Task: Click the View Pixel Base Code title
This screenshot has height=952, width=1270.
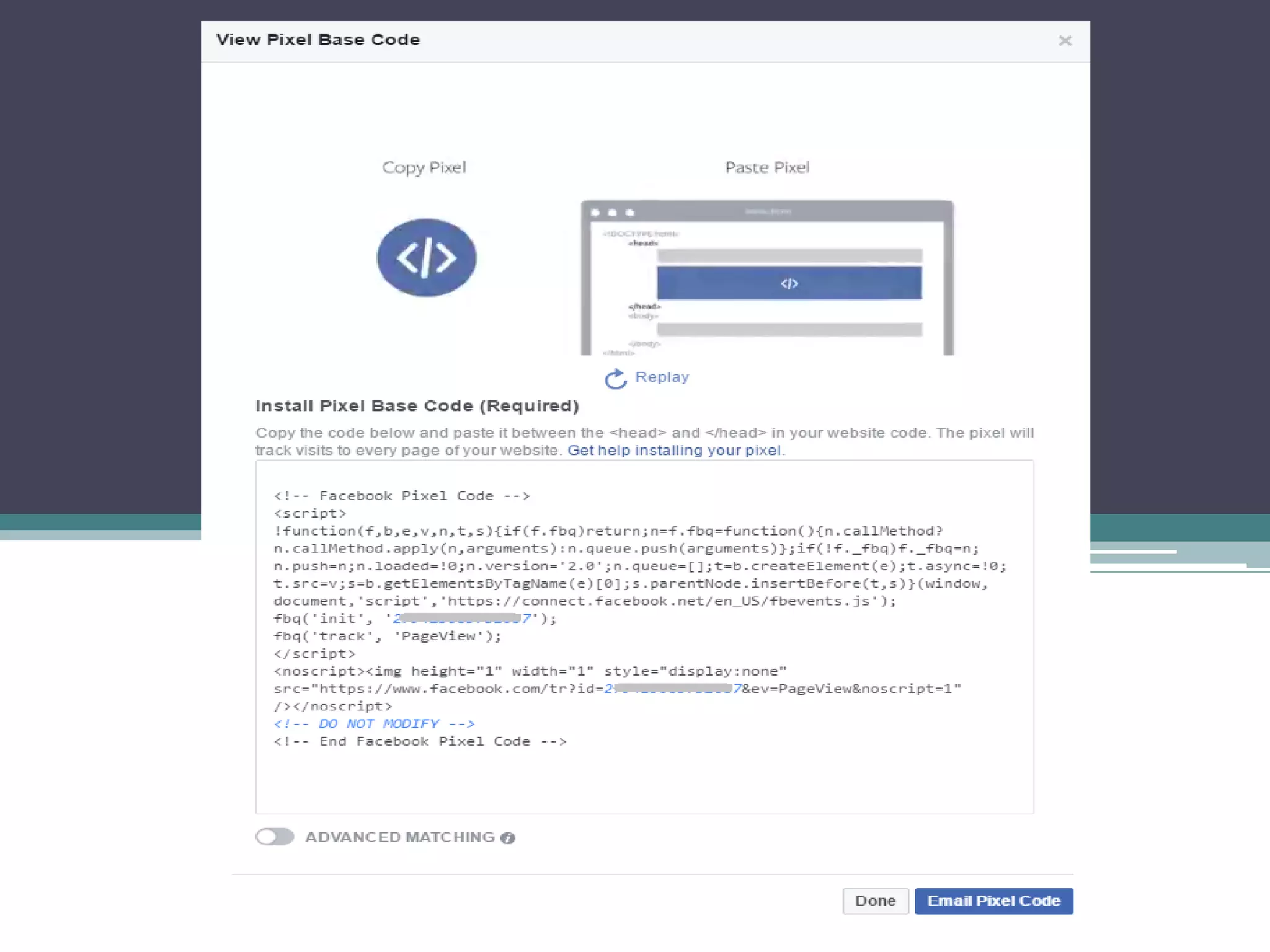Action: pos(318,40)
